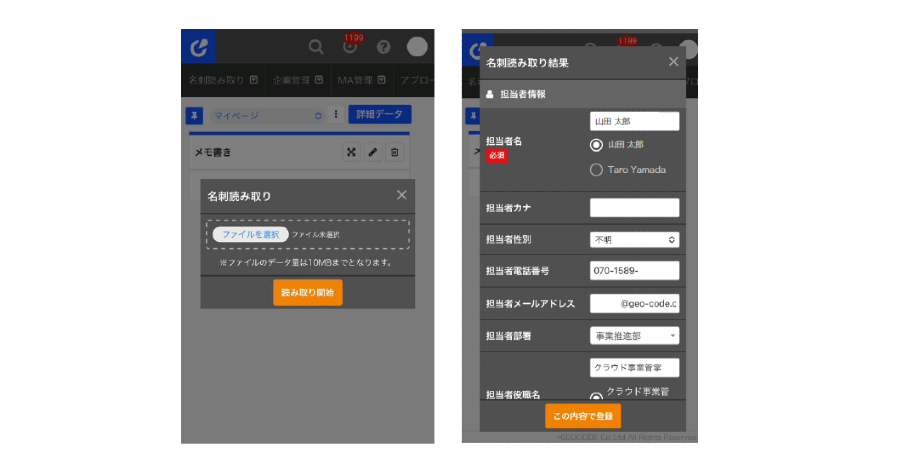Open the help question mark icon, left screen

pyautogui.click(x=383, y=47)
